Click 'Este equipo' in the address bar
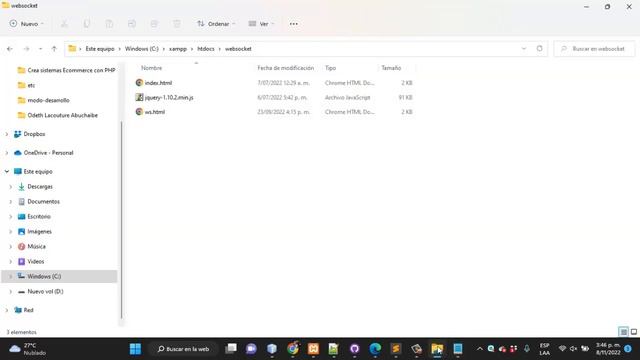Screen dimensions: 640x360 [100, 49]
